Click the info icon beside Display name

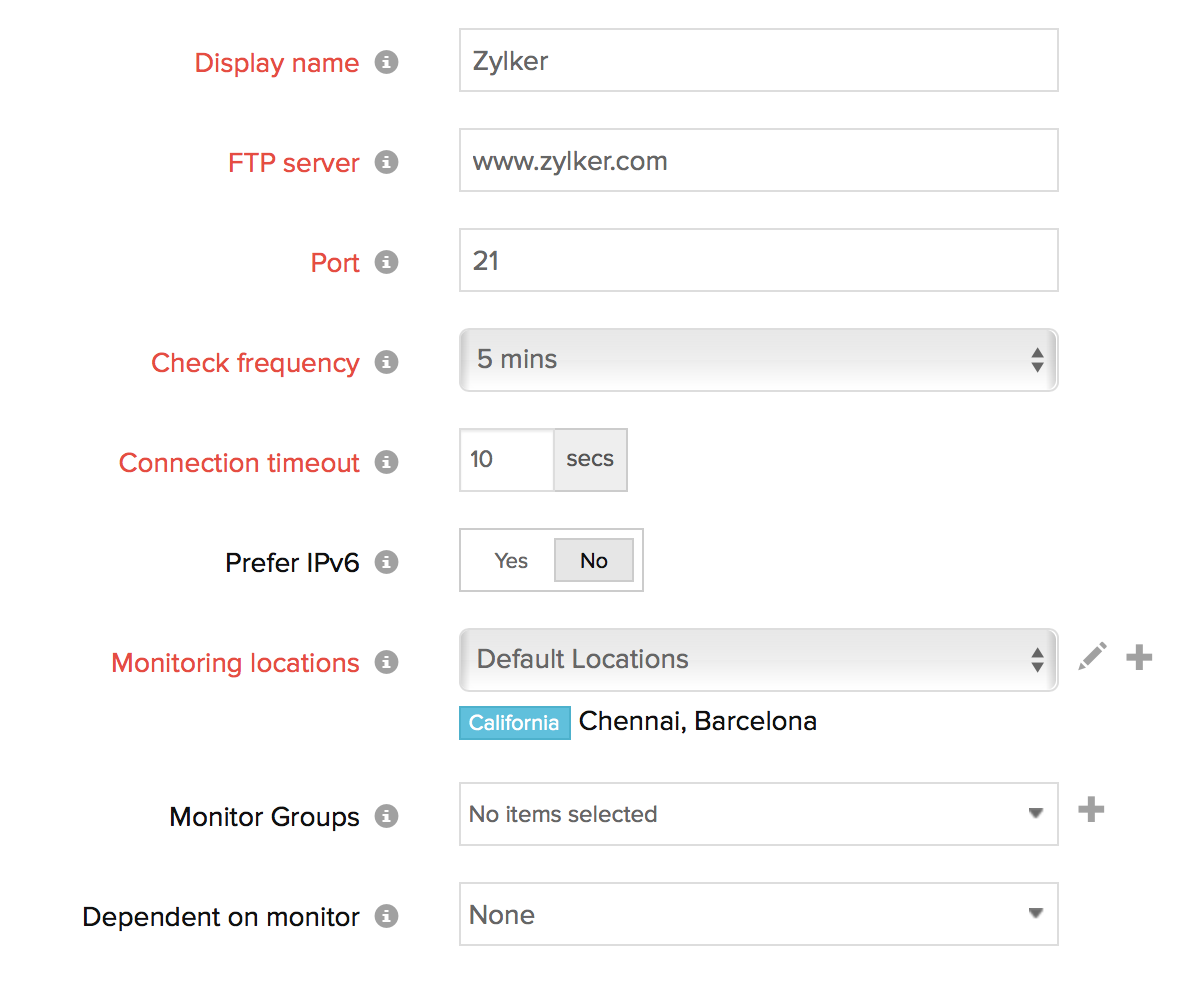[386, 62]
